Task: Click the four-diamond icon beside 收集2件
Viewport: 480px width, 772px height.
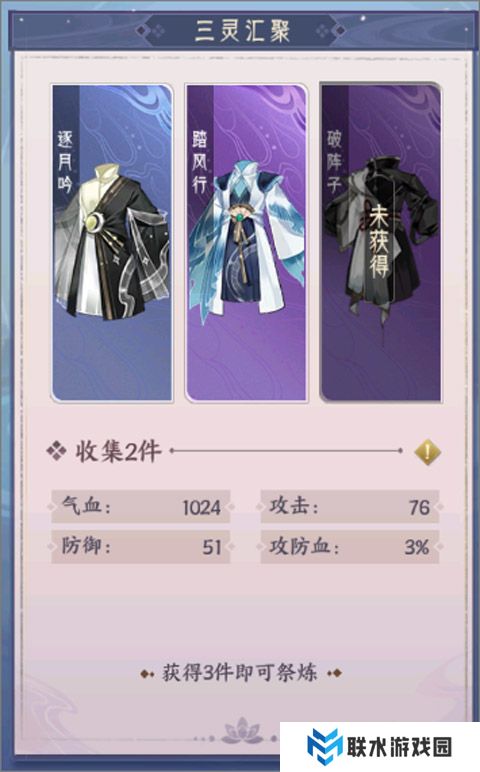Action: [x=56, y=451]
